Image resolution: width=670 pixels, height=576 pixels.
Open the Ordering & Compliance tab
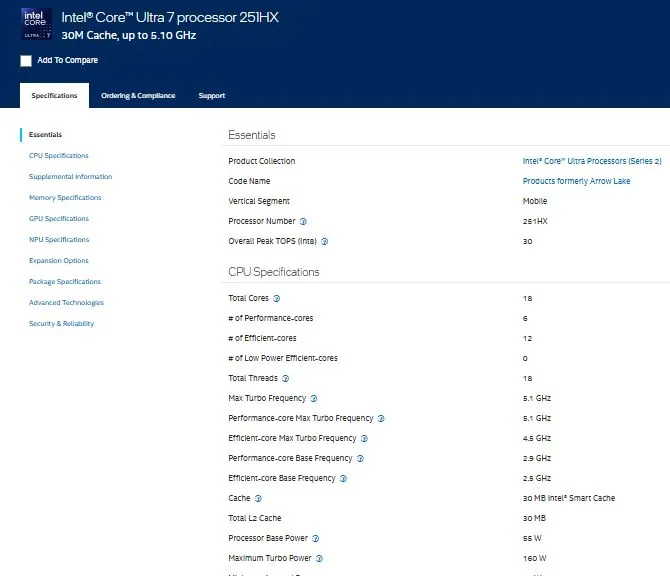coord(138,95)
